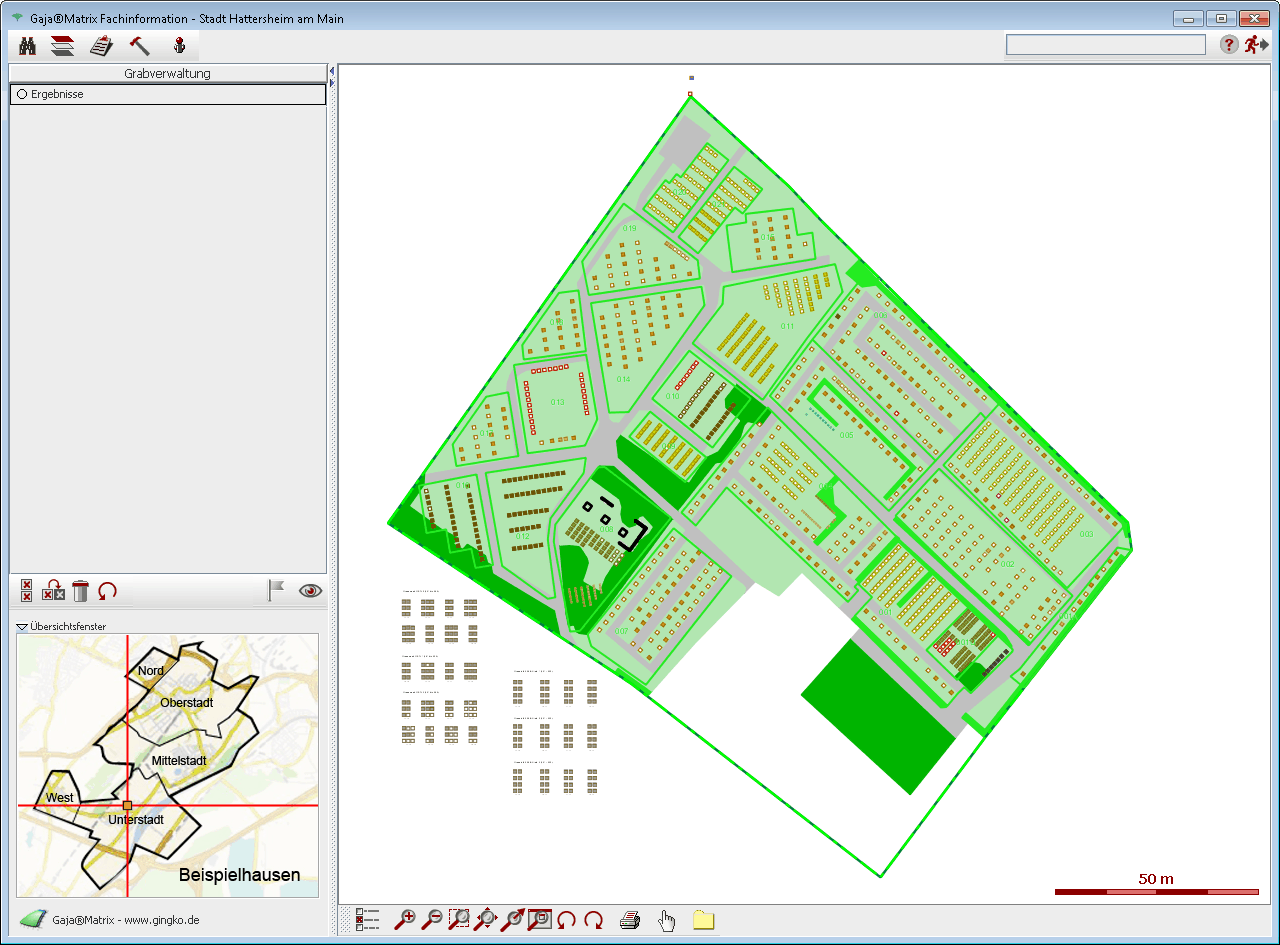
Task: Click the Grabverwaltung panel header
Action: (x=167, y=73)
